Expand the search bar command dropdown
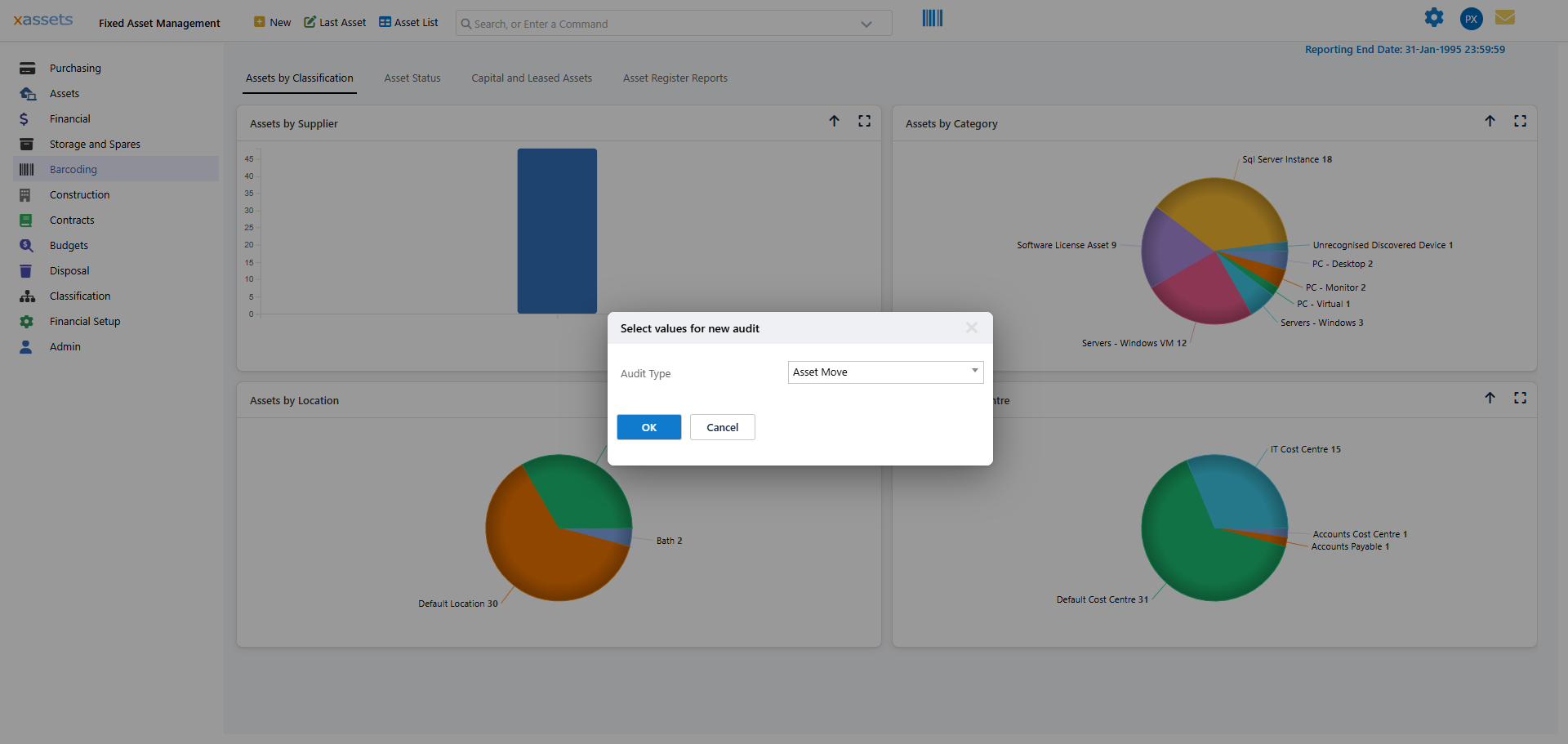 tap(866, 24)
